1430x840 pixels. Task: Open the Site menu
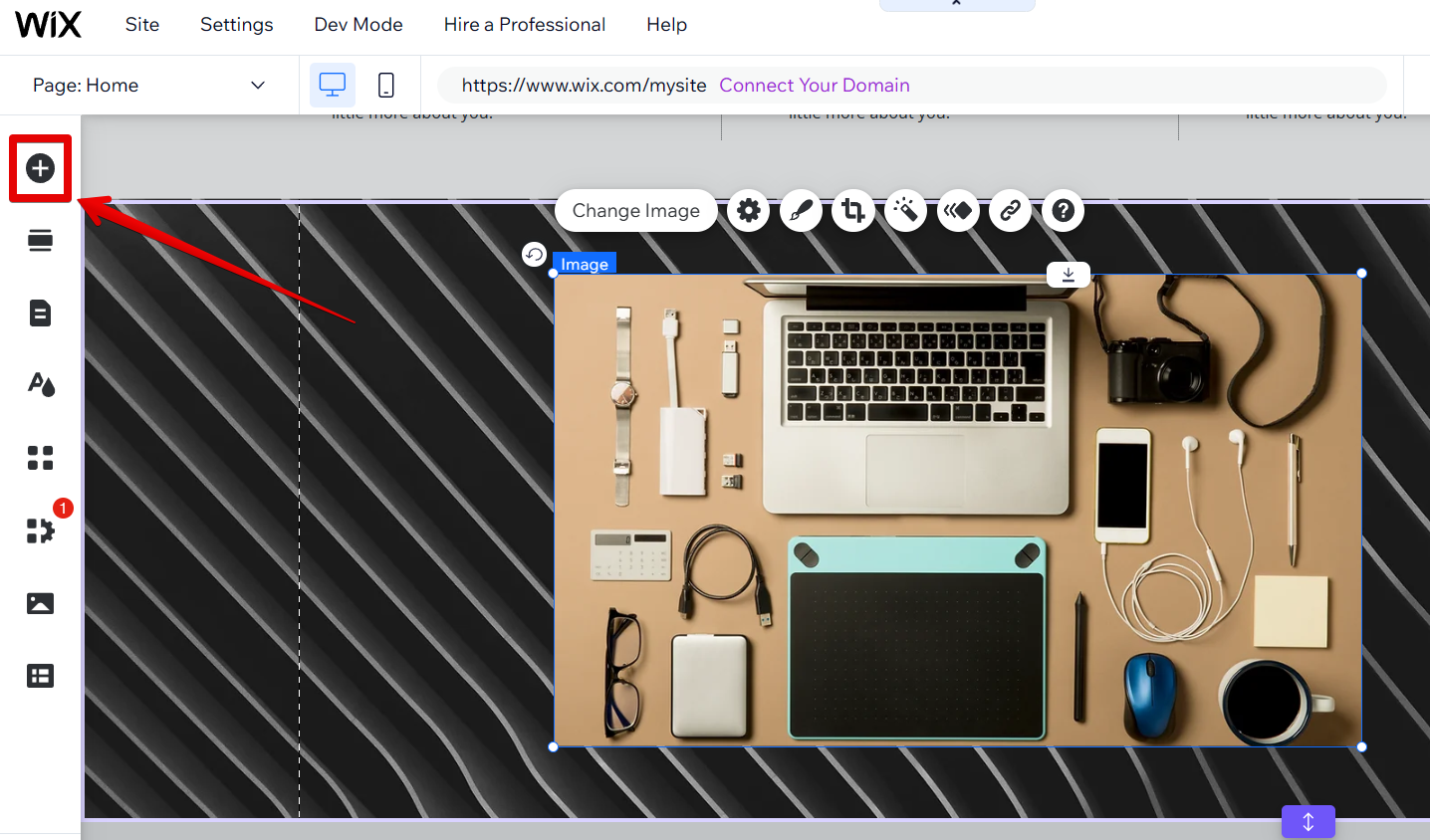142,25
